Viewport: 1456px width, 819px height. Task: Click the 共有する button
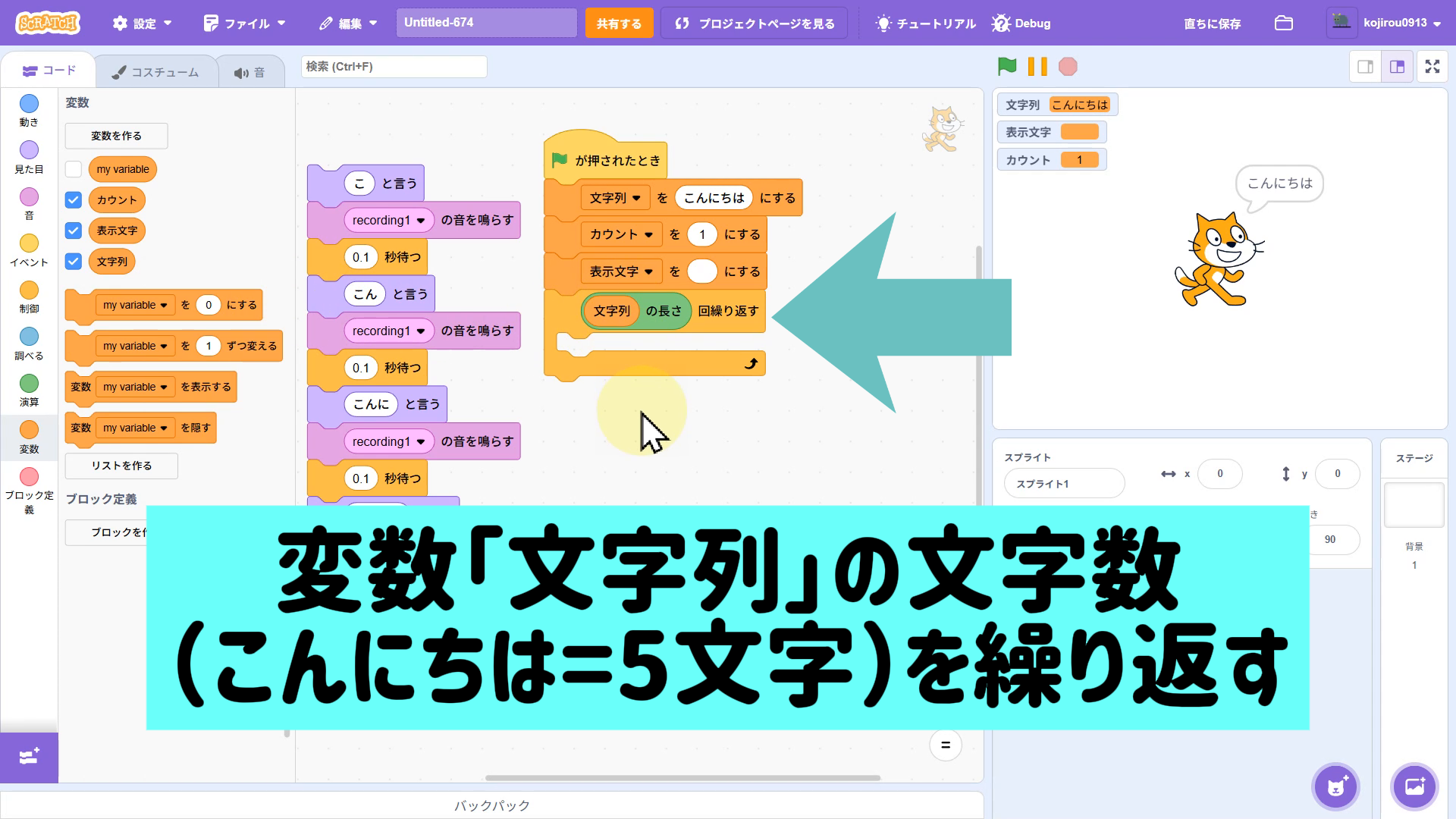(618, 24)
